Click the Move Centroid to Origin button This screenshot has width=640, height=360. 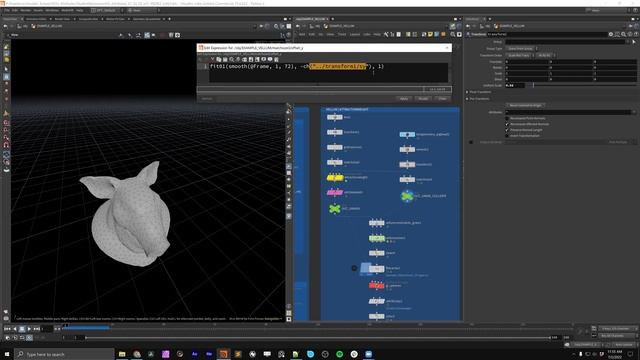point(525,105)
